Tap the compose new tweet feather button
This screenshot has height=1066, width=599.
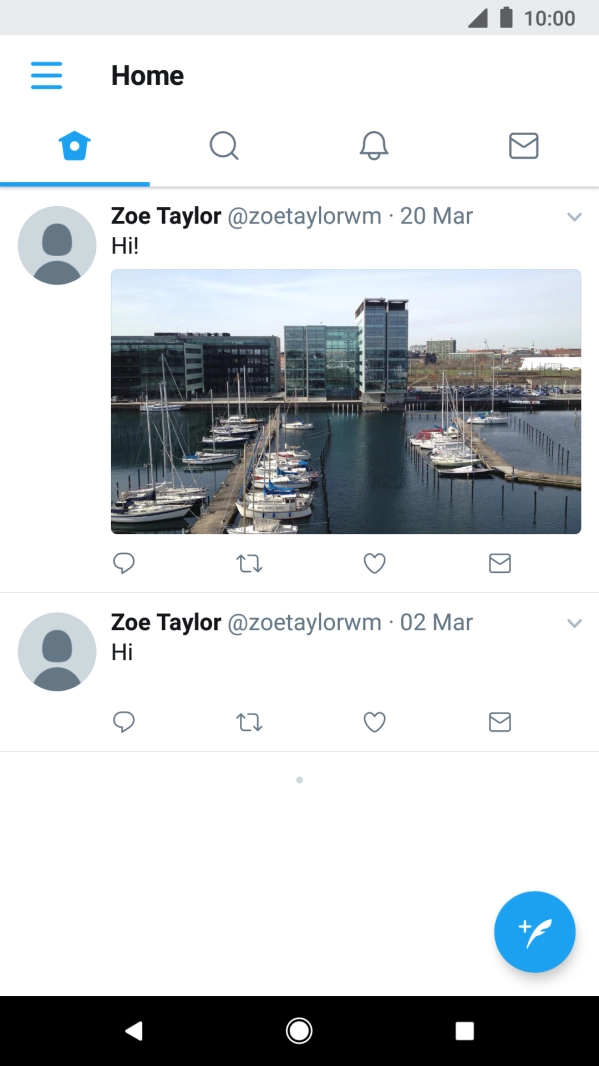pos(535,931)
